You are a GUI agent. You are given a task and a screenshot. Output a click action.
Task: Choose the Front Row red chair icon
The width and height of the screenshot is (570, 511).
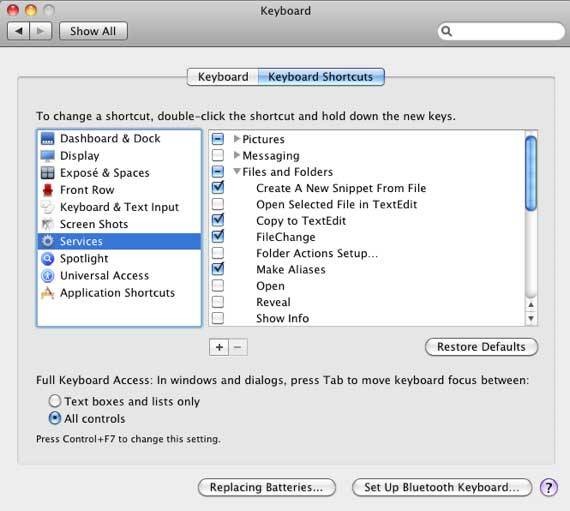[x=48, y=190]
